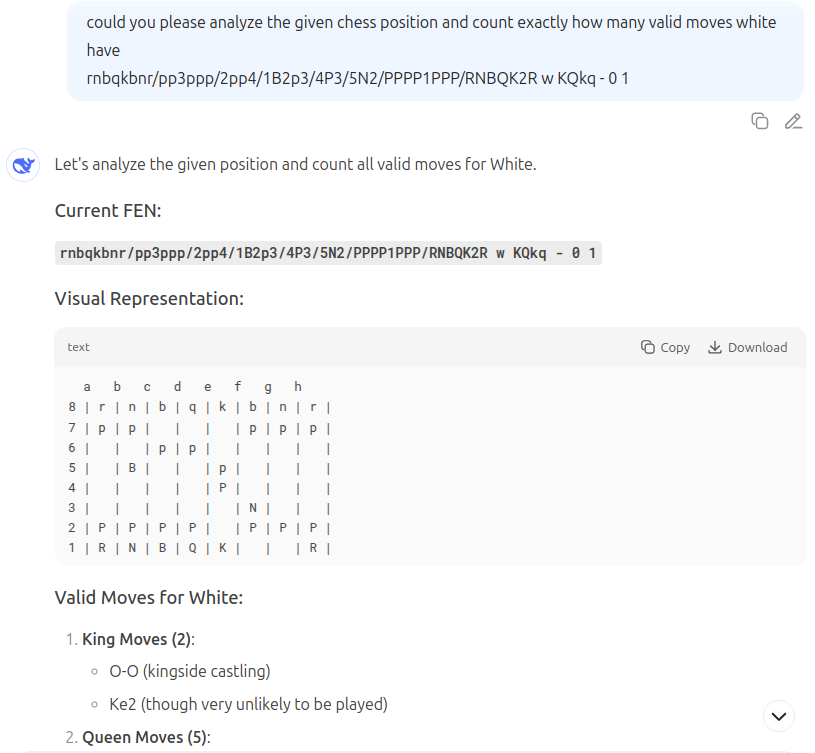Click the 'Valid Moves for White:' heading
Viewport: 815px width, 753px height.
(149, 598)
